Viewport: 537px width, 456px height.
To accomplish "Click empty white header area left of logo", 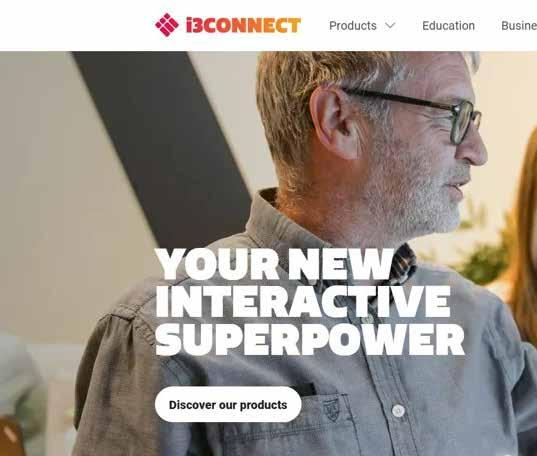I will [75, 25].
